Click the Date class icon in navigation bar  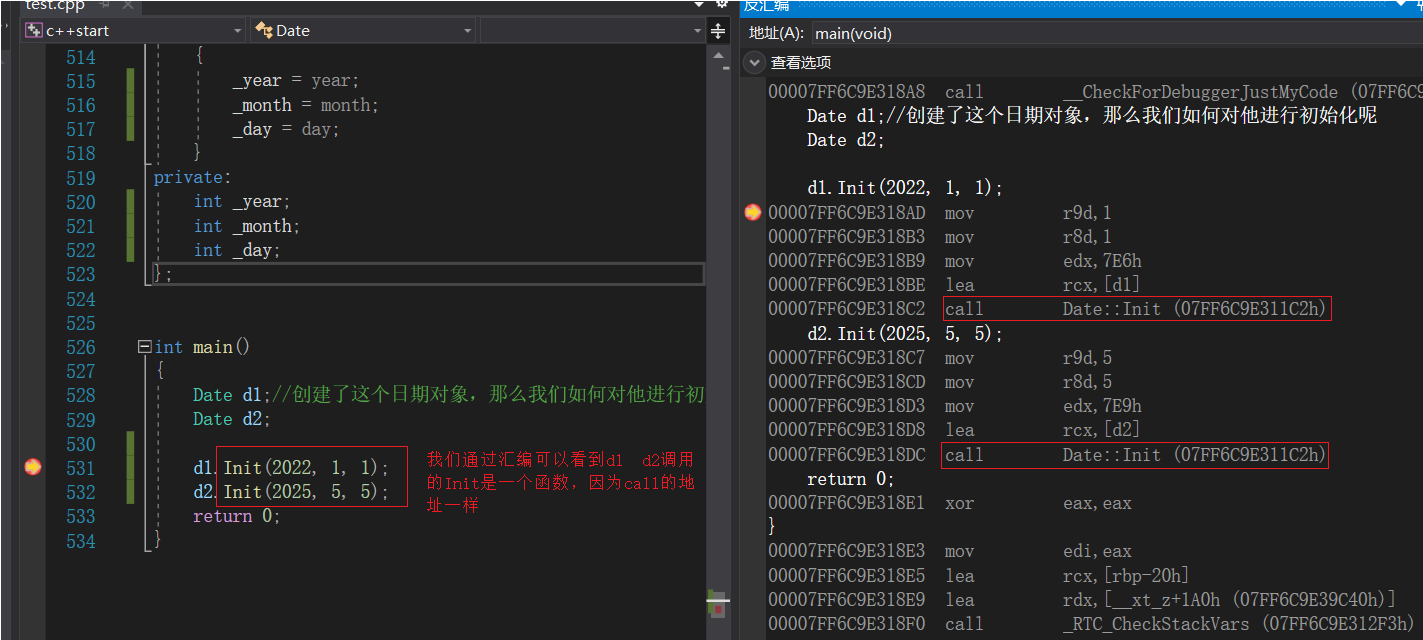[264, 31]
